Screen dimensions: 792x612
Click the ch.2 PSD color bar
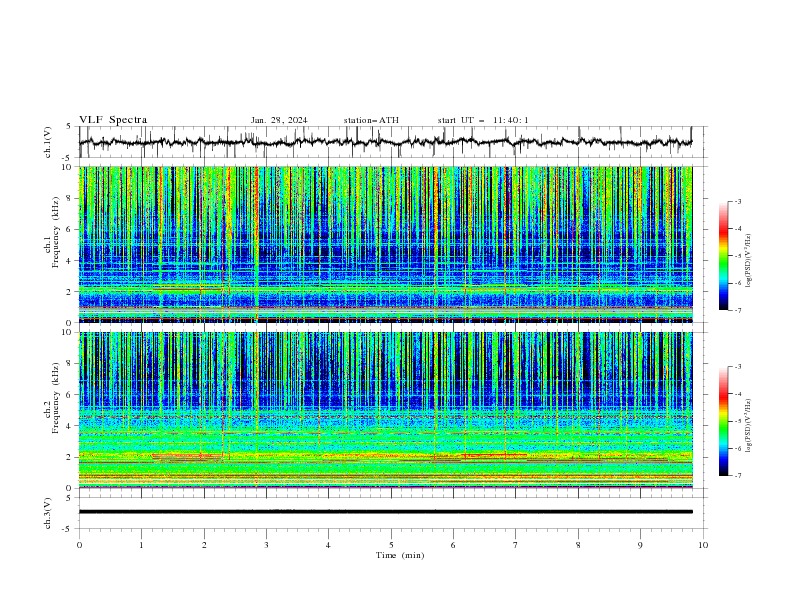coord(723,421)
